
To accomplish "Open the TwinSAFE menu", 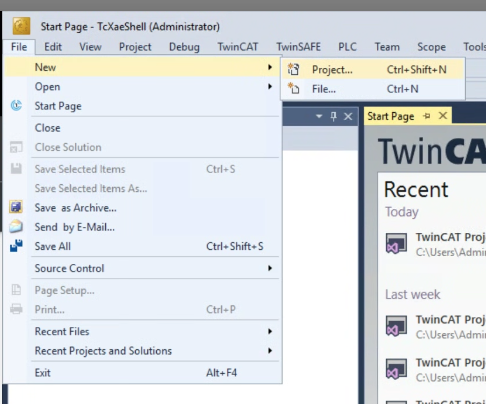I will click(298, 47).
